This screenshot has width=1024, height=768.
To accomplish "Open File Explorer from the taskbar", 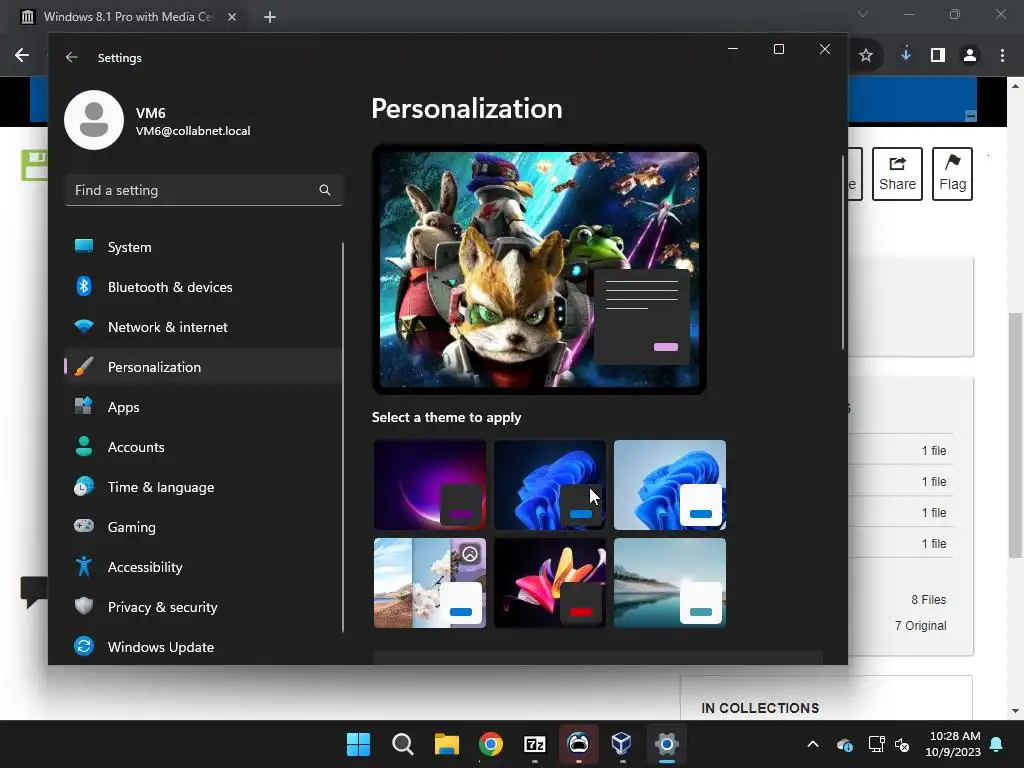I will pos(447,744).
